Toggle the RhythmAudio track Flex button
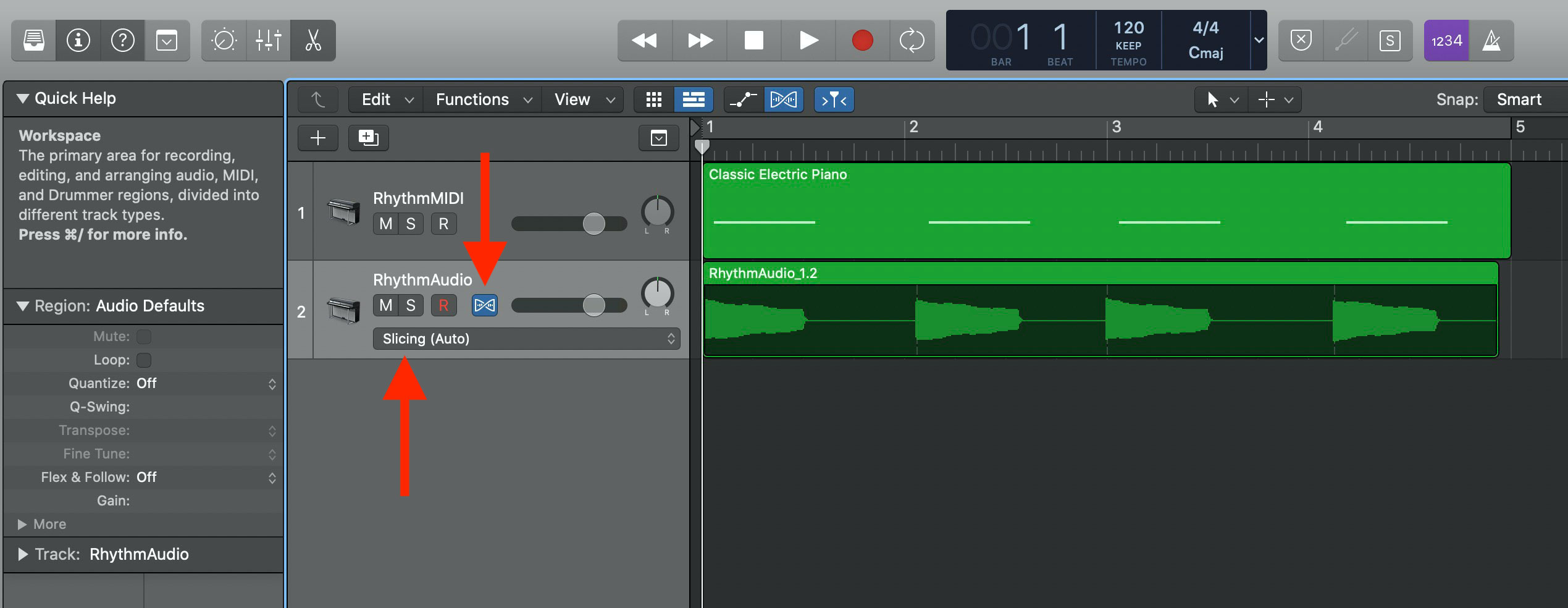The height and width of the screenshot is (608, 1568). point(485,305)
